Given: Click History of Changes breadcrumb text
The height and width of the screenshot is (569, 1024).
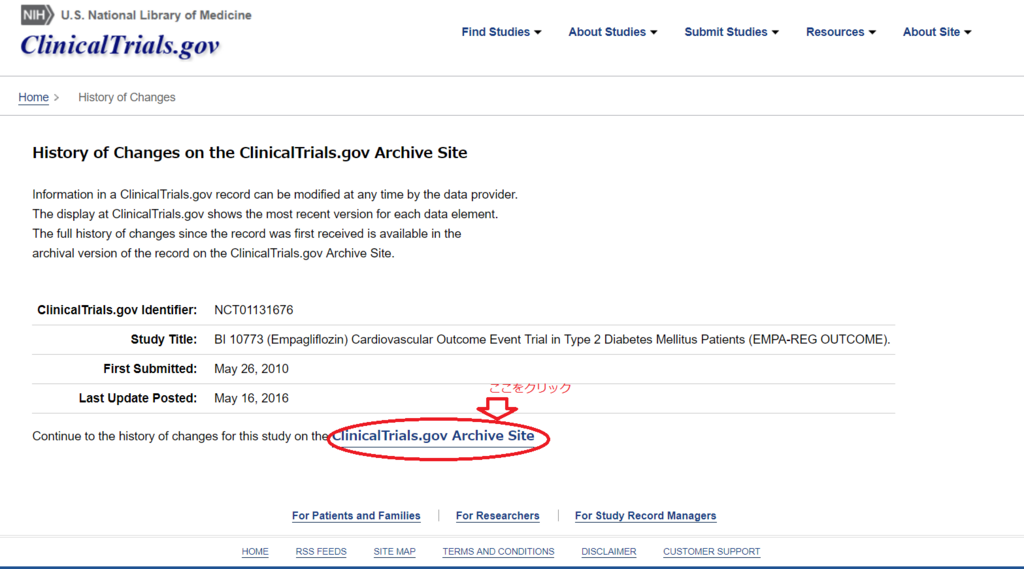Looking at the screenshot, I should [127, 97].
